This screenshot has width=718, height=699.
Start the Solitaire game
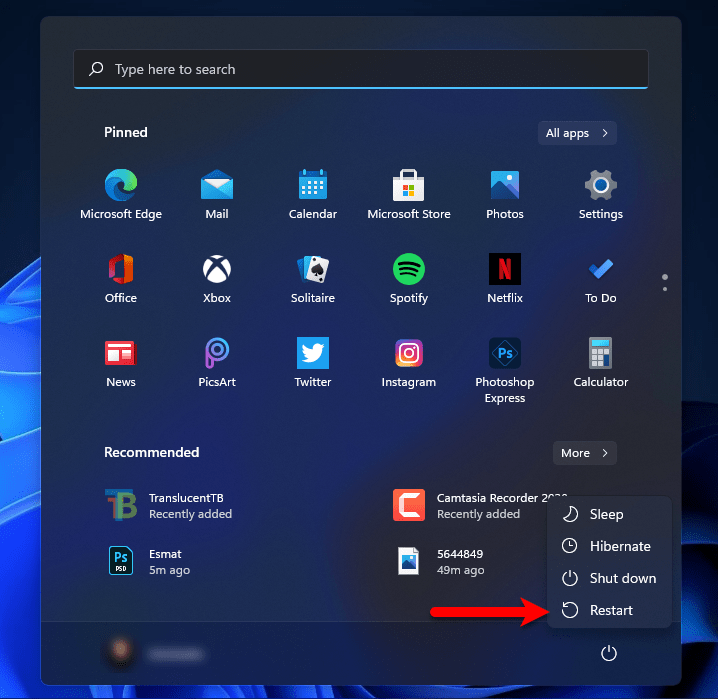click(x=313, y=278)
